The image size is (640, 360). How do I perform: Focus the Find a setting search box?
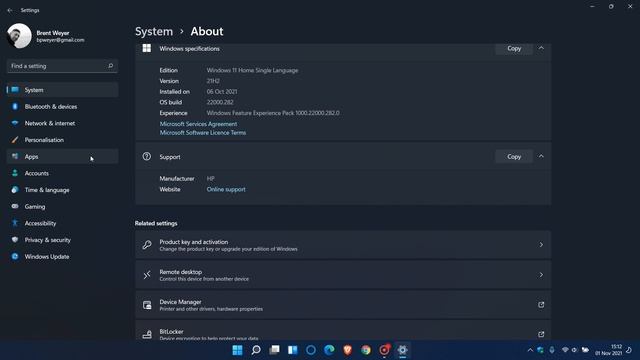click(x=62, y=66)
